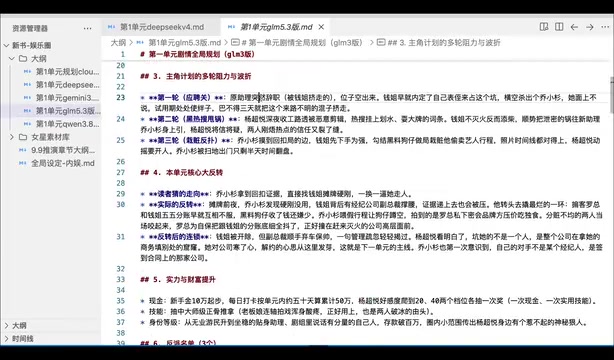Click the file icon of 全局设定-内娱.md

(23, 163)
